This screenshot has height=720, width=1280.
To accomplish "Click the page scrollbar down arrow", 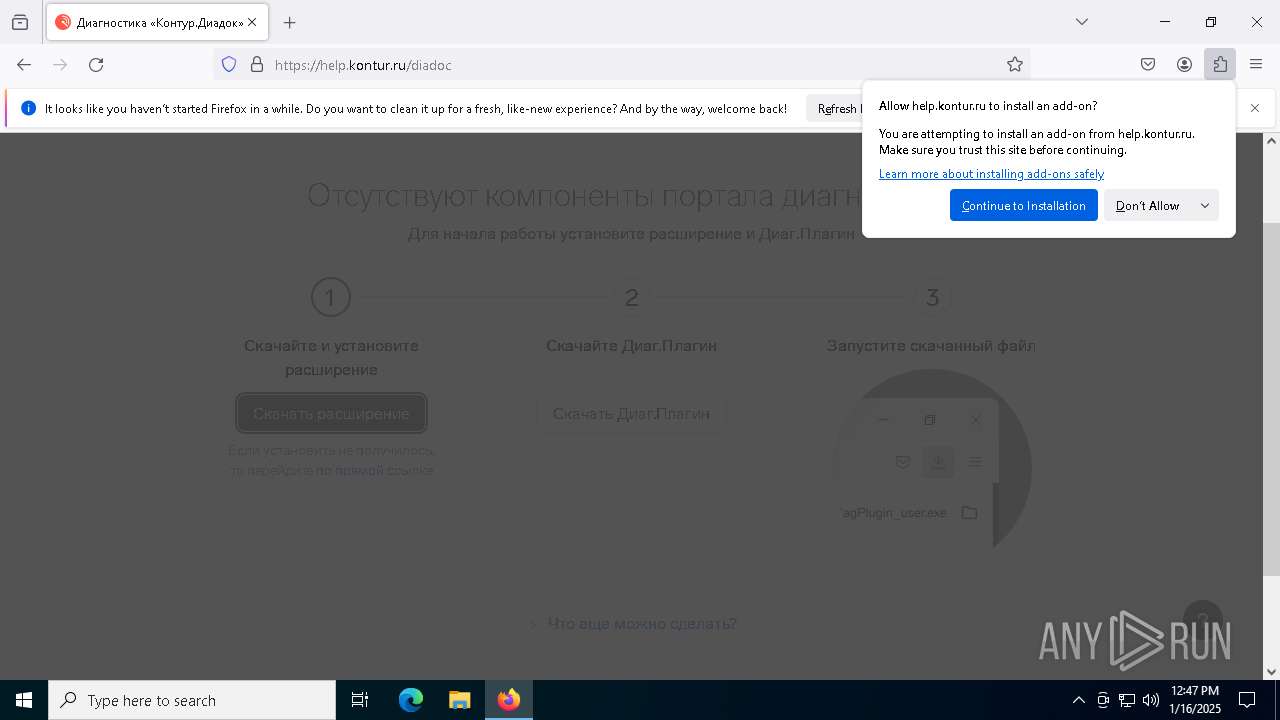I will click(1271, 672).
